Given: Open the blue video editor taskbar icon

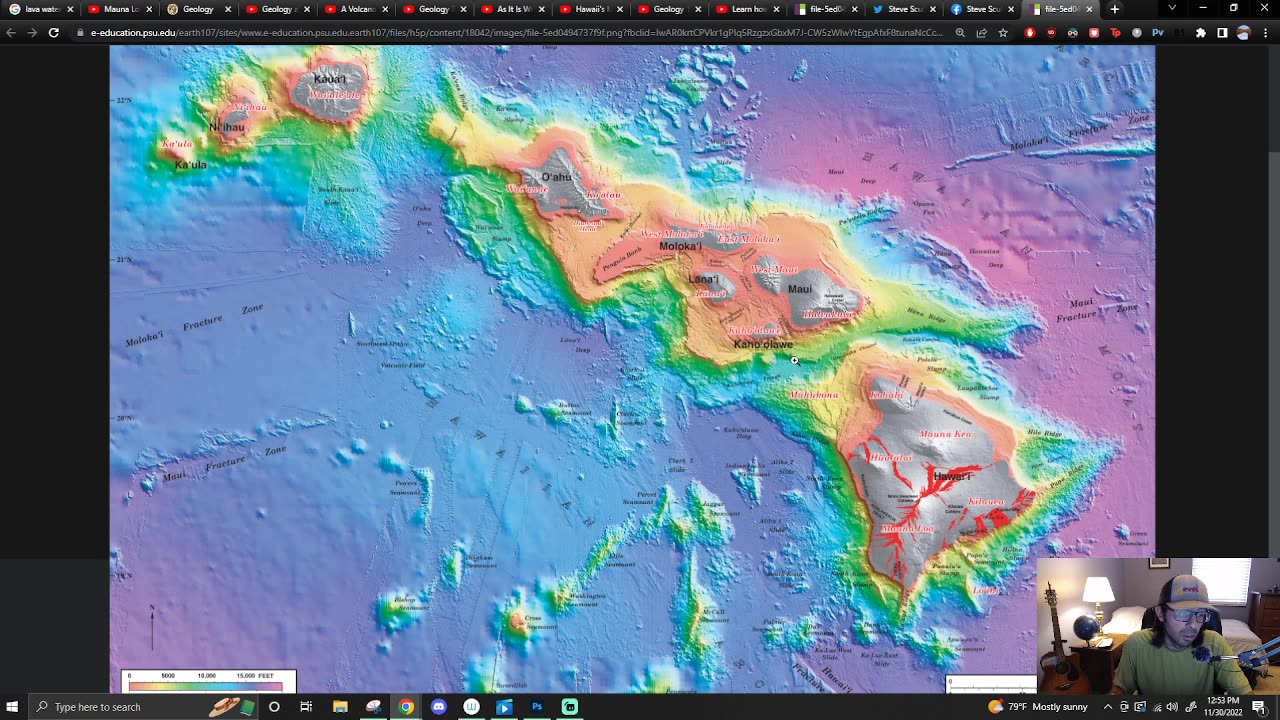Looking at the screenshot, I should click(504, 707).
